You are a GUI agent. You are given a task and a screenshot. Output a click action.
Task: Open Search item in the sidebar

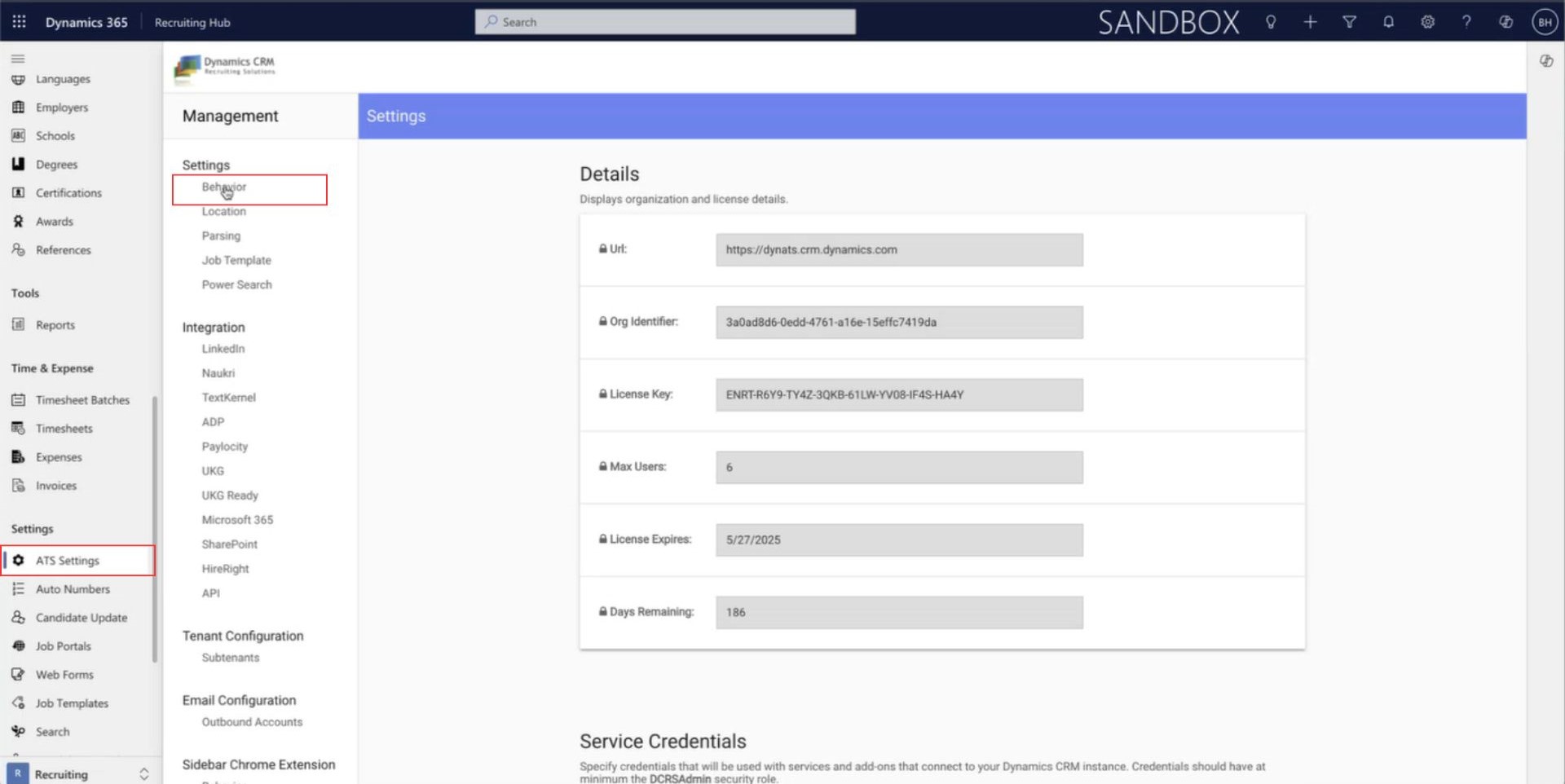[52, 732]
